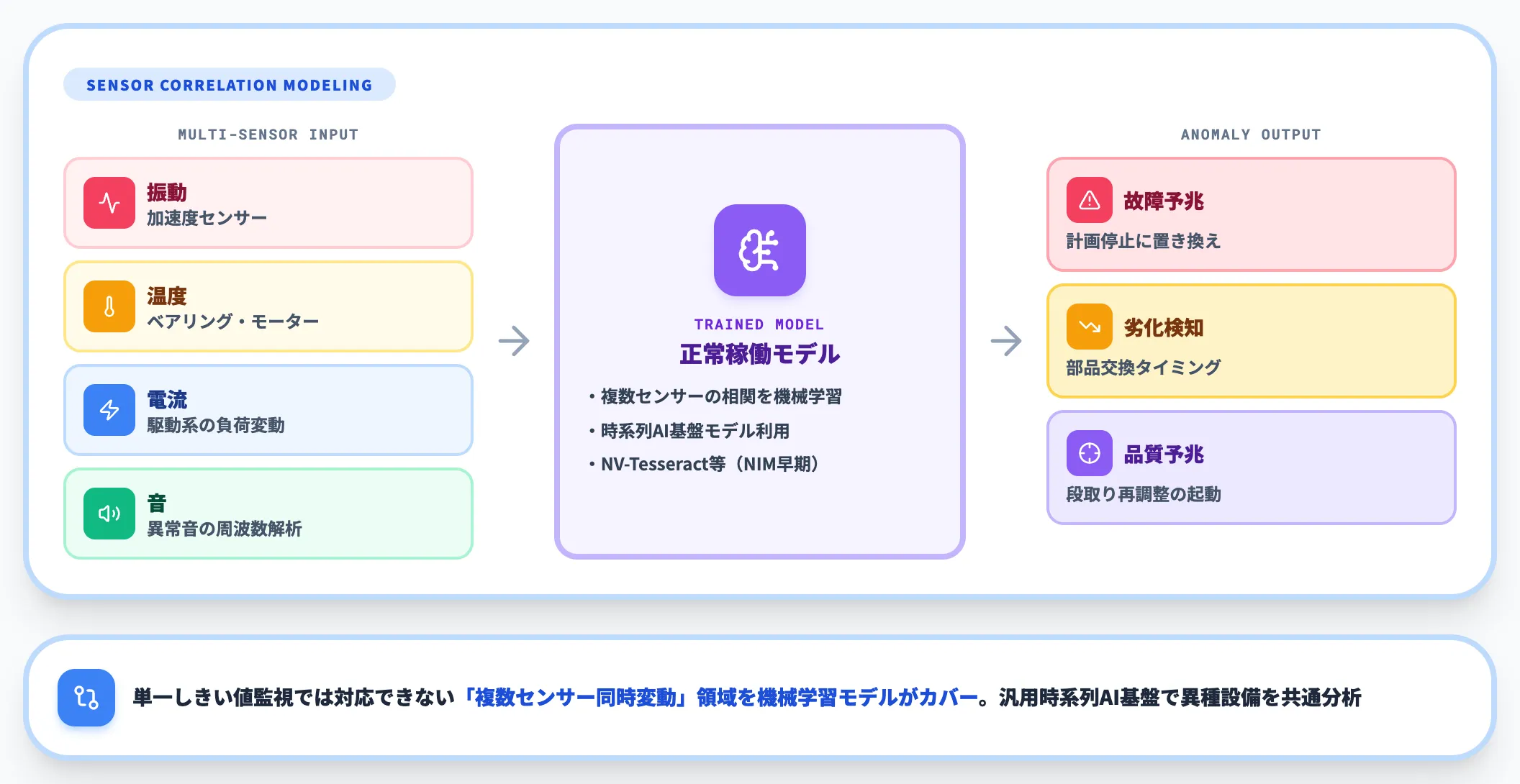This screenshot has height=784, width=1520.
Task: Click the blue highlighted 複数センサー同時変動 text
Action: (x=574, y=698)
